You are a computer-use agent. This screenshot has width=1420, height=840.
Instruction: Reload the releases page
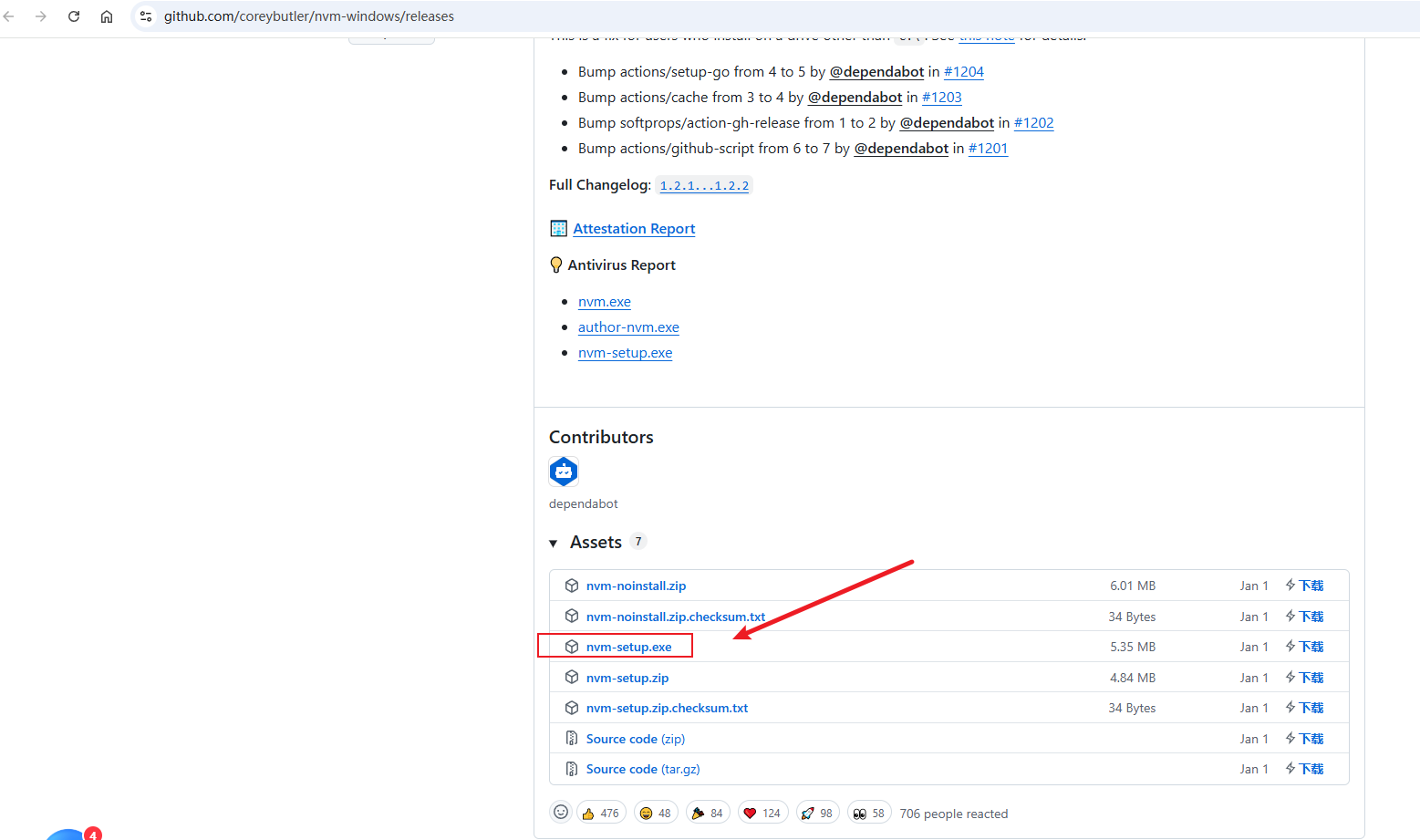pos(74,16)
